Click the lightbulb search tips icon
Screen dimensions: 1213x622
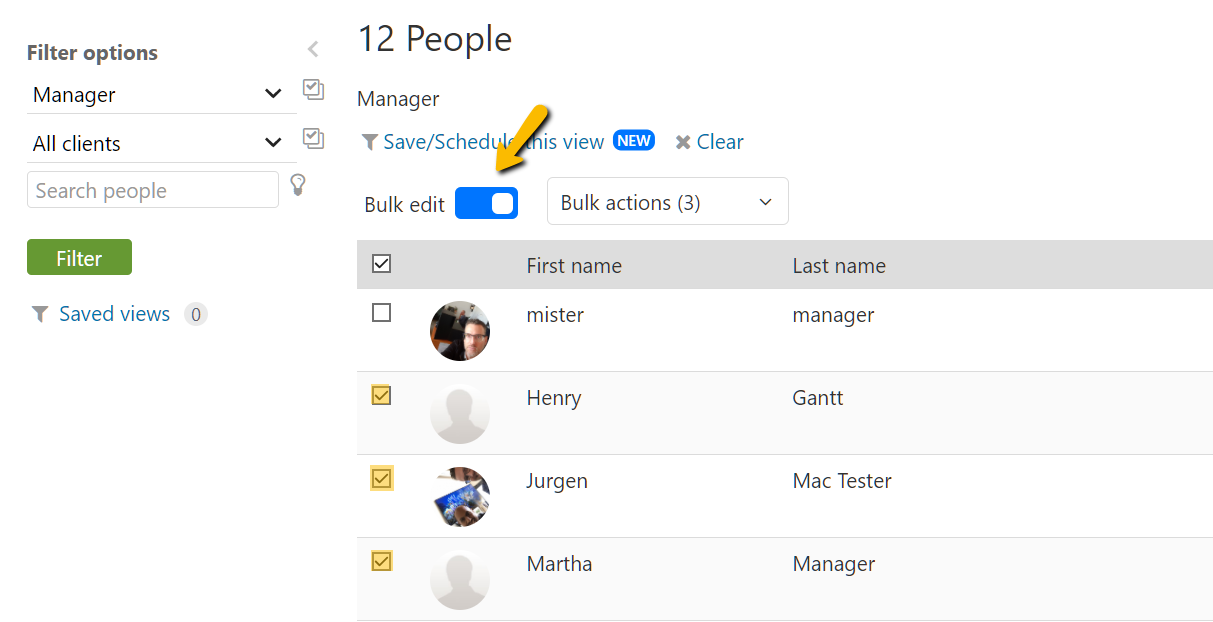click(x=297, y=185)
